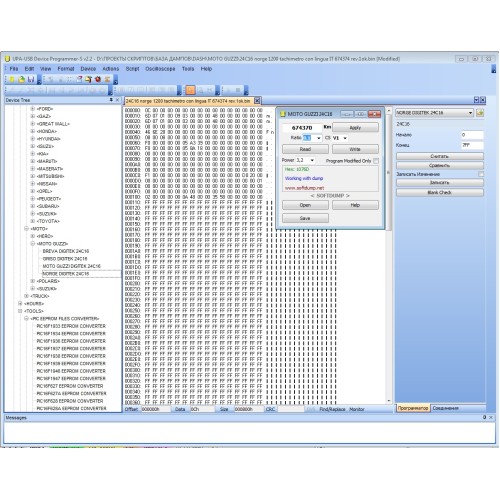Click the hex editor vertical scrollbar

coord(388,255)
